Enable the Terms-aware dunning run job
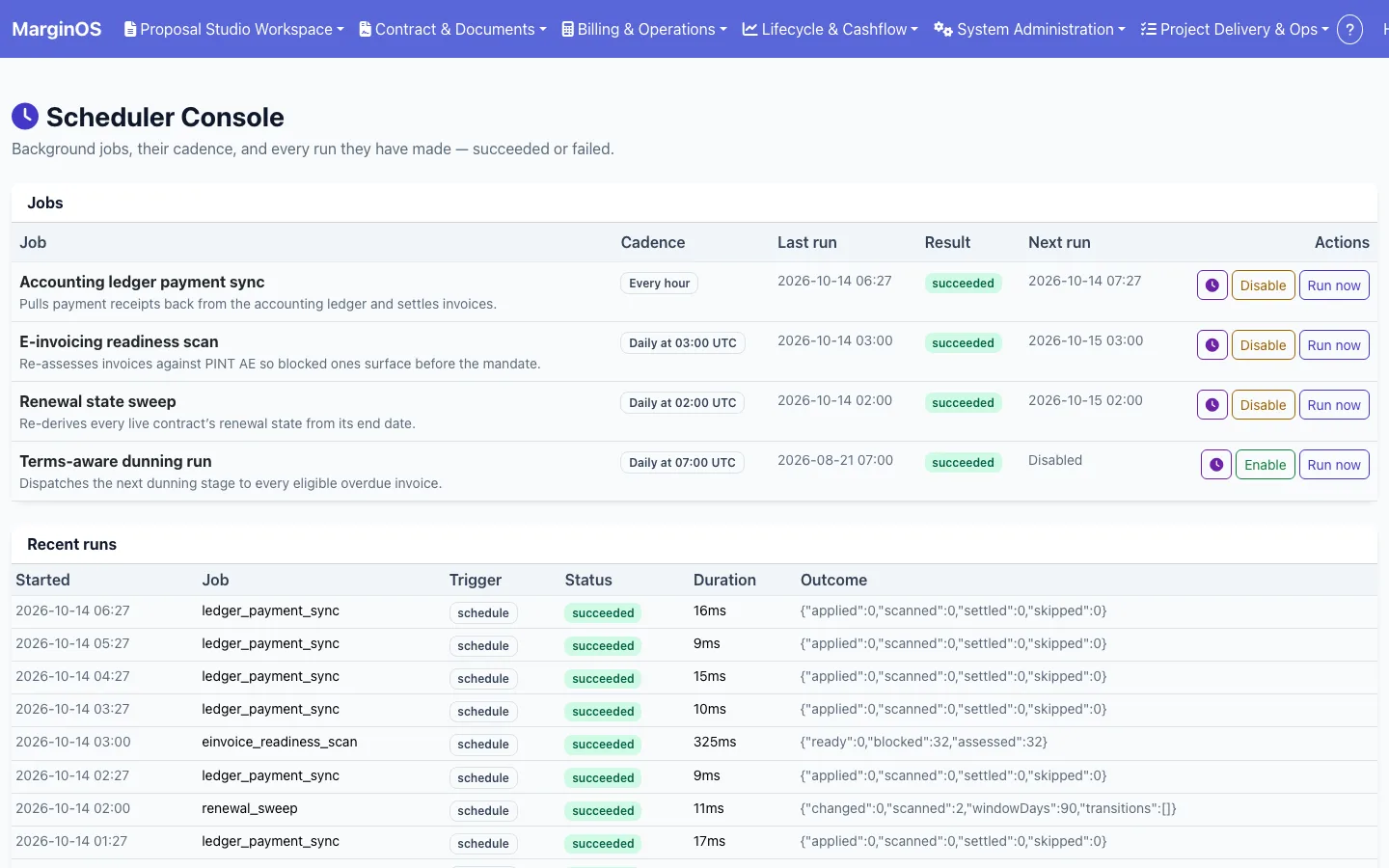Screen dimensions: 1389x868 coord(1265,465)
